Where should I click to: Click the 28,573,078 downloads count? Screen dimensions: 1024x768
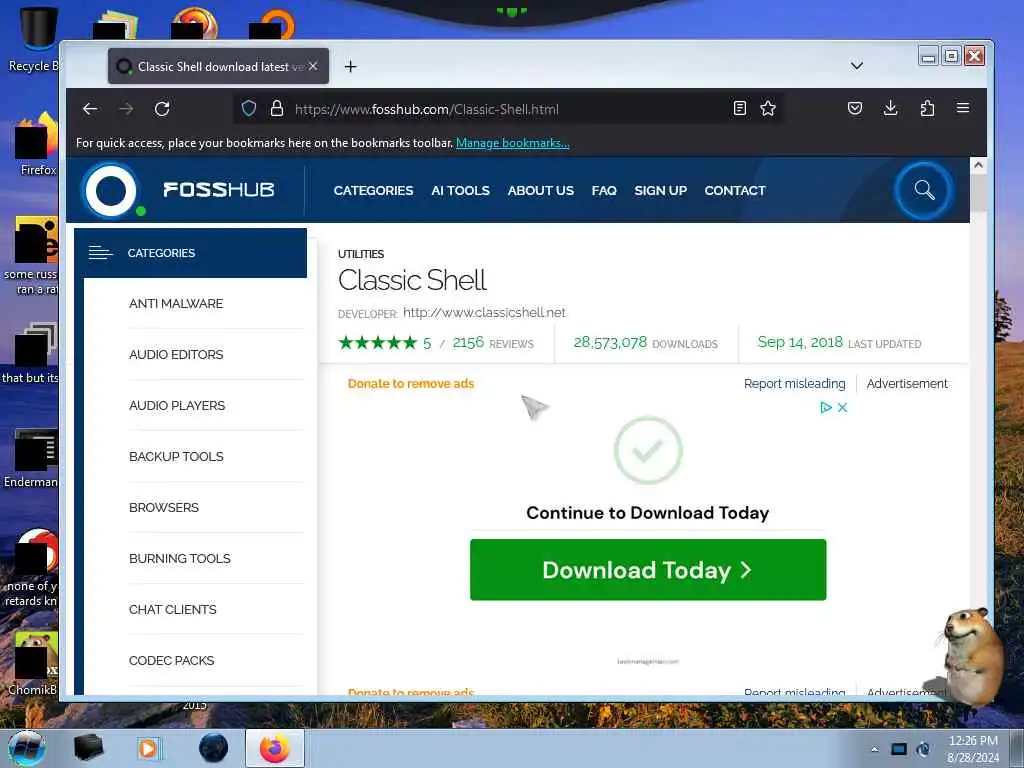(x=610, y=343)
